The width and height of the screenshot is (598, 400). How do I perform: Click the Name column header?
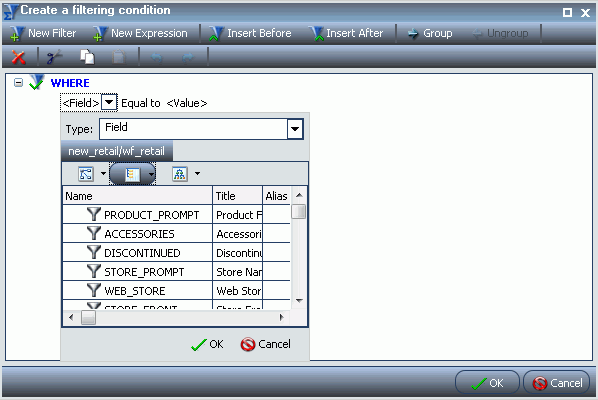click(137, 196)
